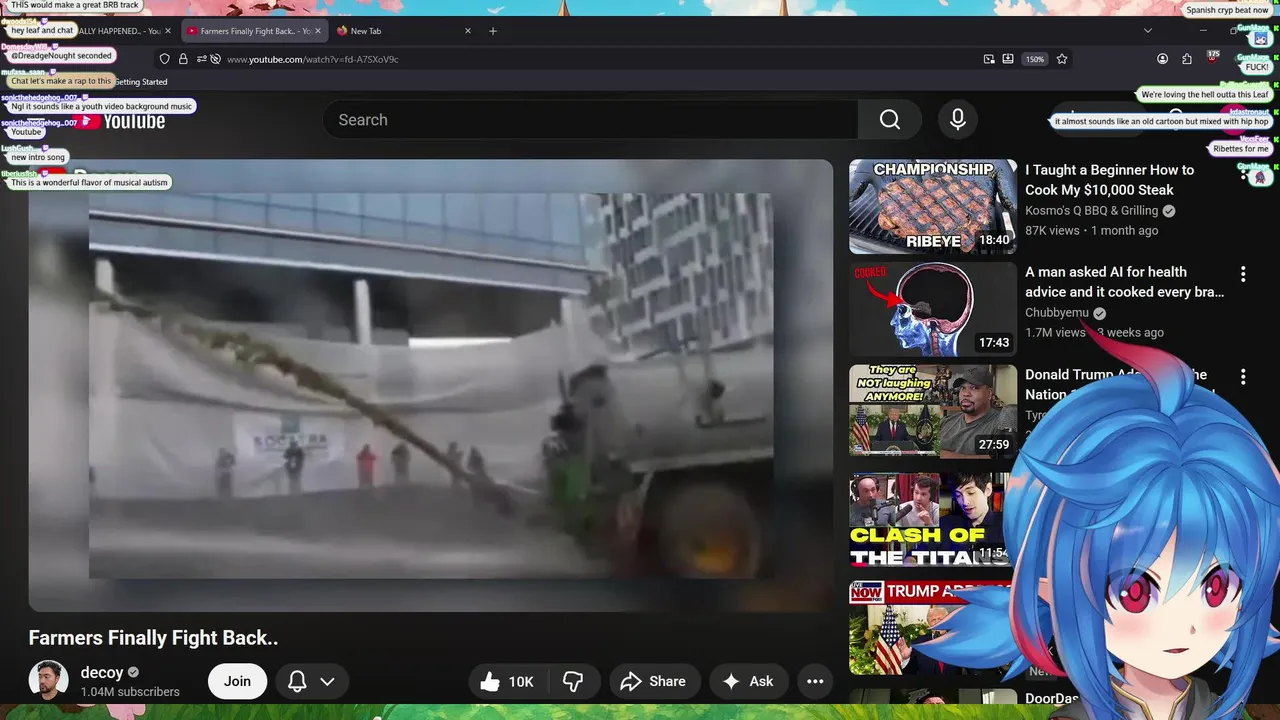The width and height of the screenshot is (1280, 720).
Task: Click the install/save page icon in address bar
Action: click(1008, 59)
